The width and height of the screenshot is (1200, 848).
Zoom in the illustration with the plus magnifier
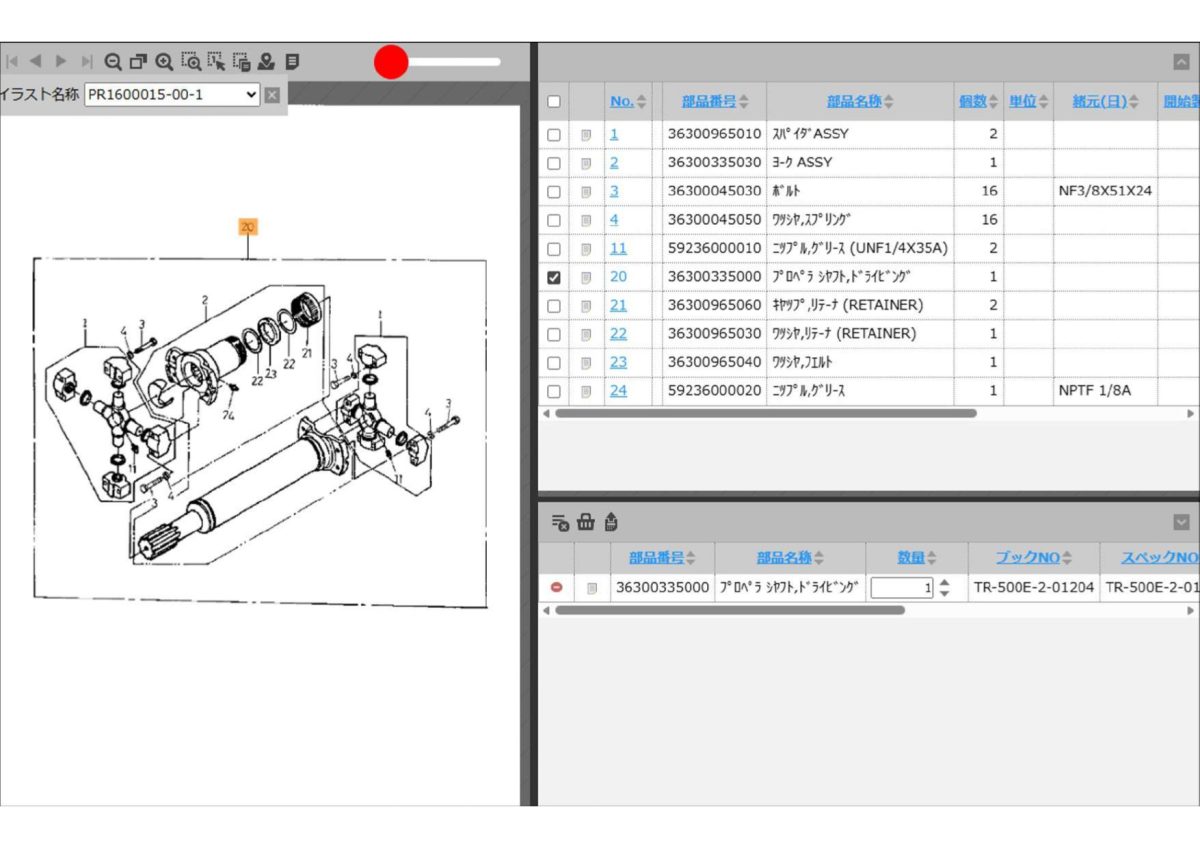pyautogui.click(x=164, y=62)
